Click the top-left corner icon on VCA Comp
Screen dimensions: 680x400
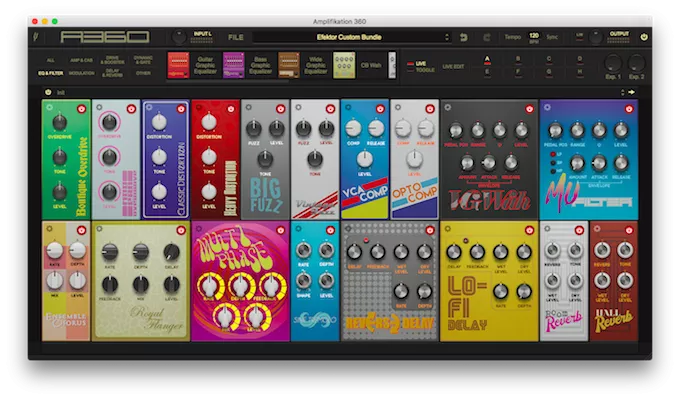(348, 107)
